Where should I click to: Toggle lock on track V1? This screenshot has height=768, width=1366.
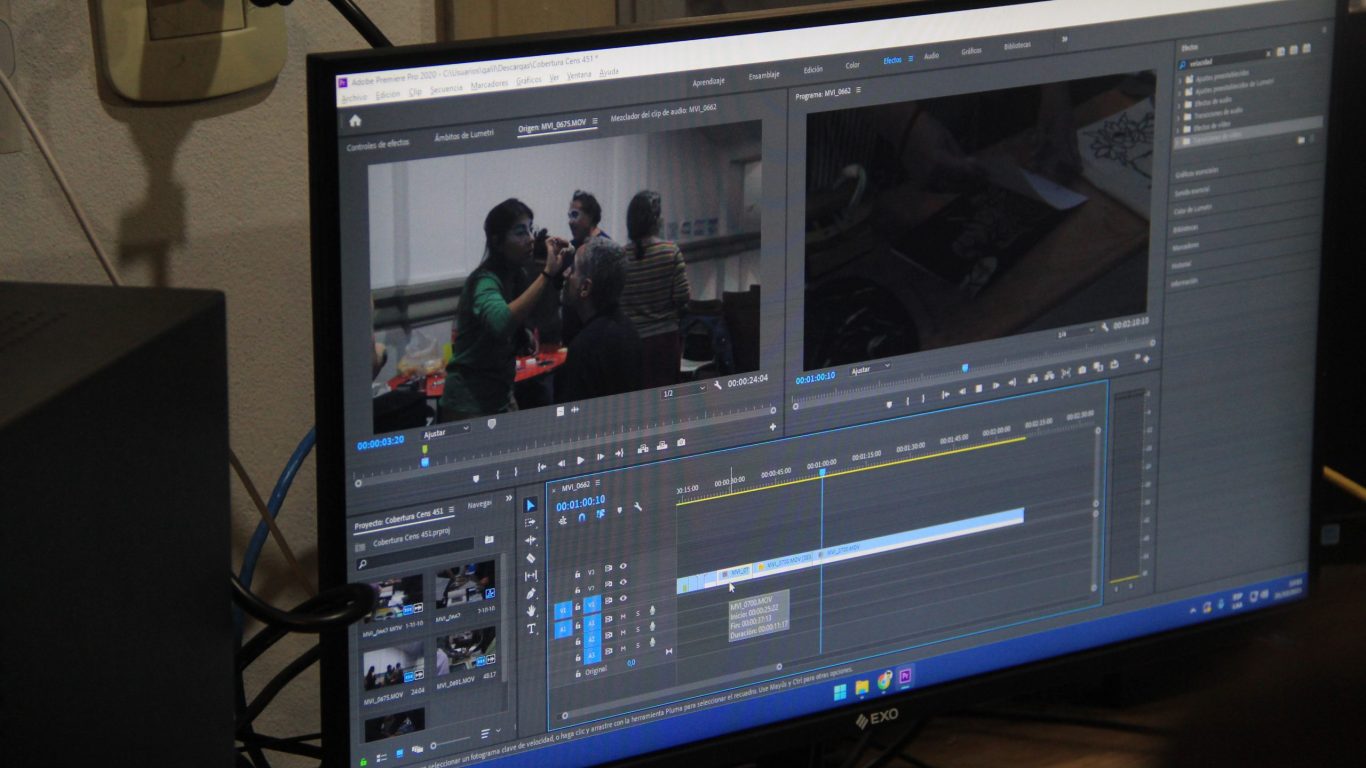(x=578, y=607)
